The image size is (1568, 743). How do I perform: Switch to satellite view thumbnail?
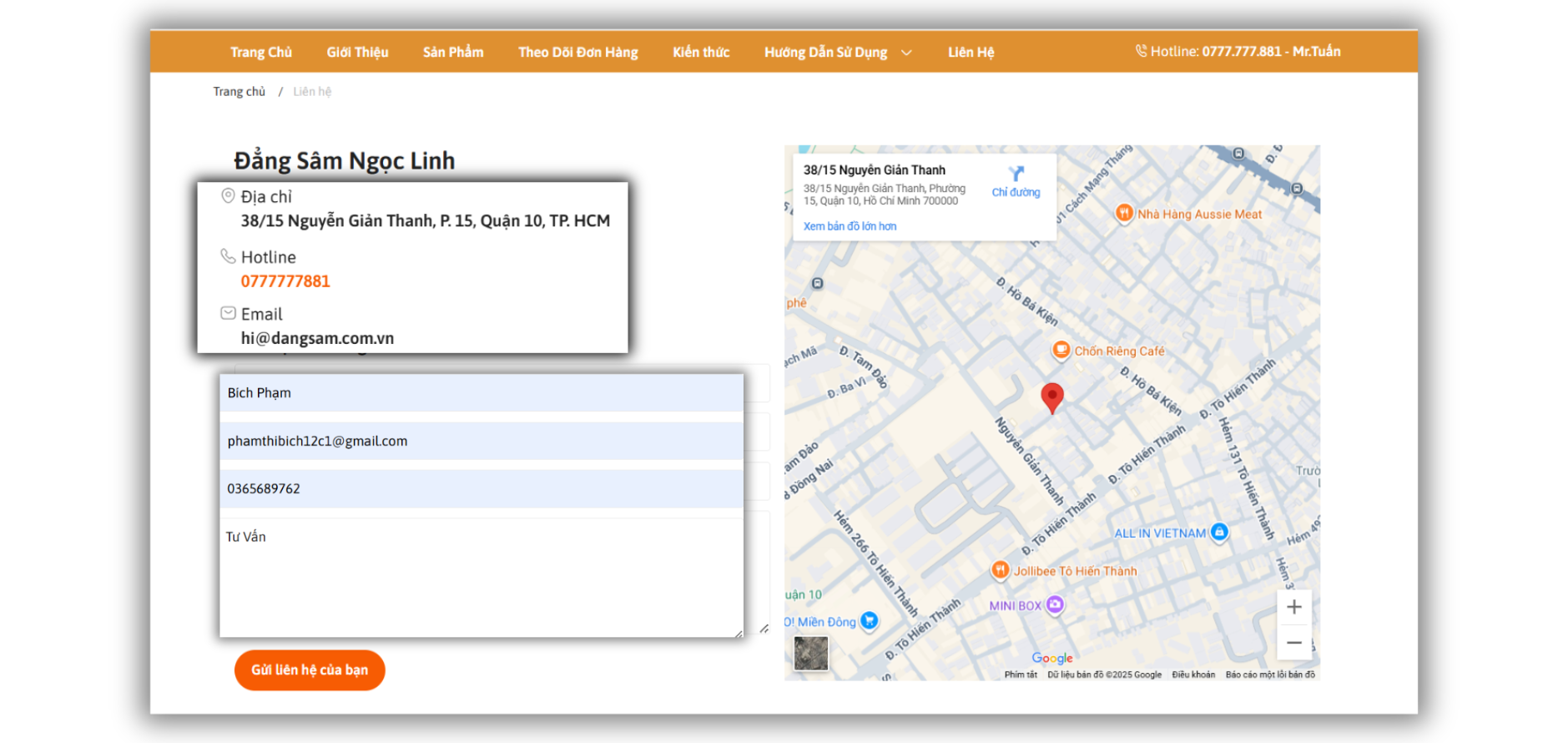[810, 653]
